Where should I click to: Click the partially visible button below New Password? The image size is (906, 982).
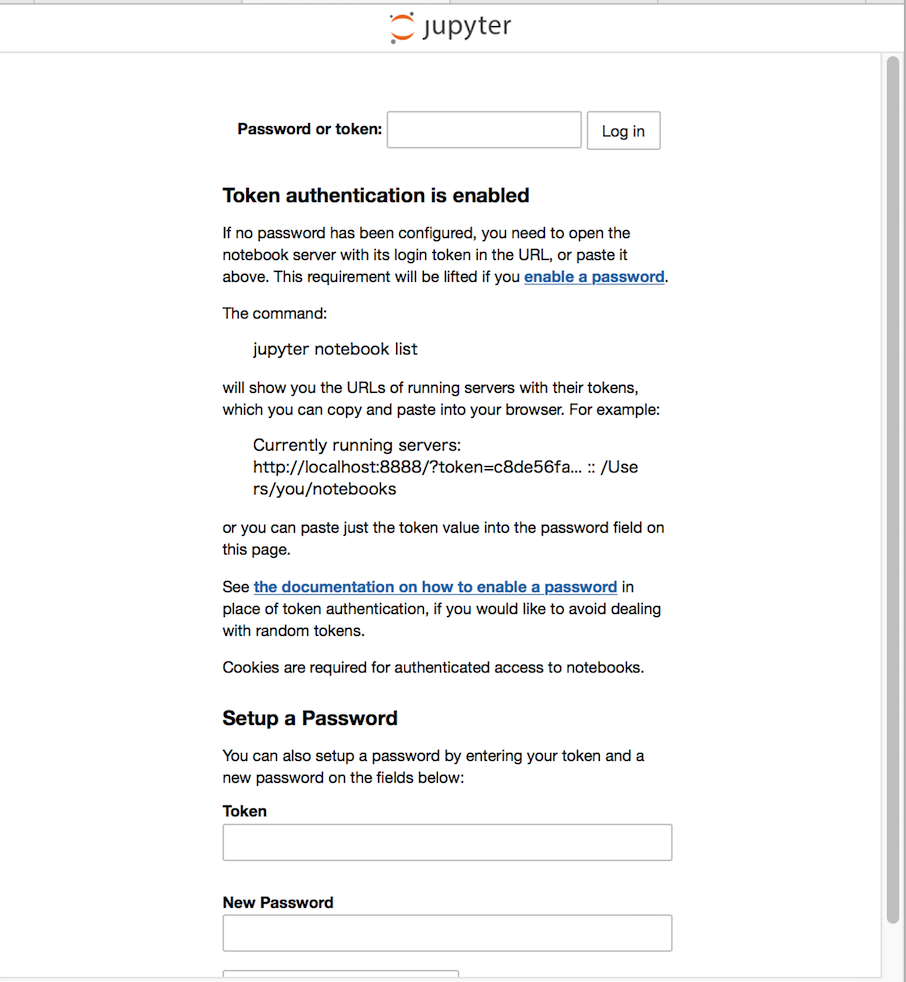tap(340, 974)
